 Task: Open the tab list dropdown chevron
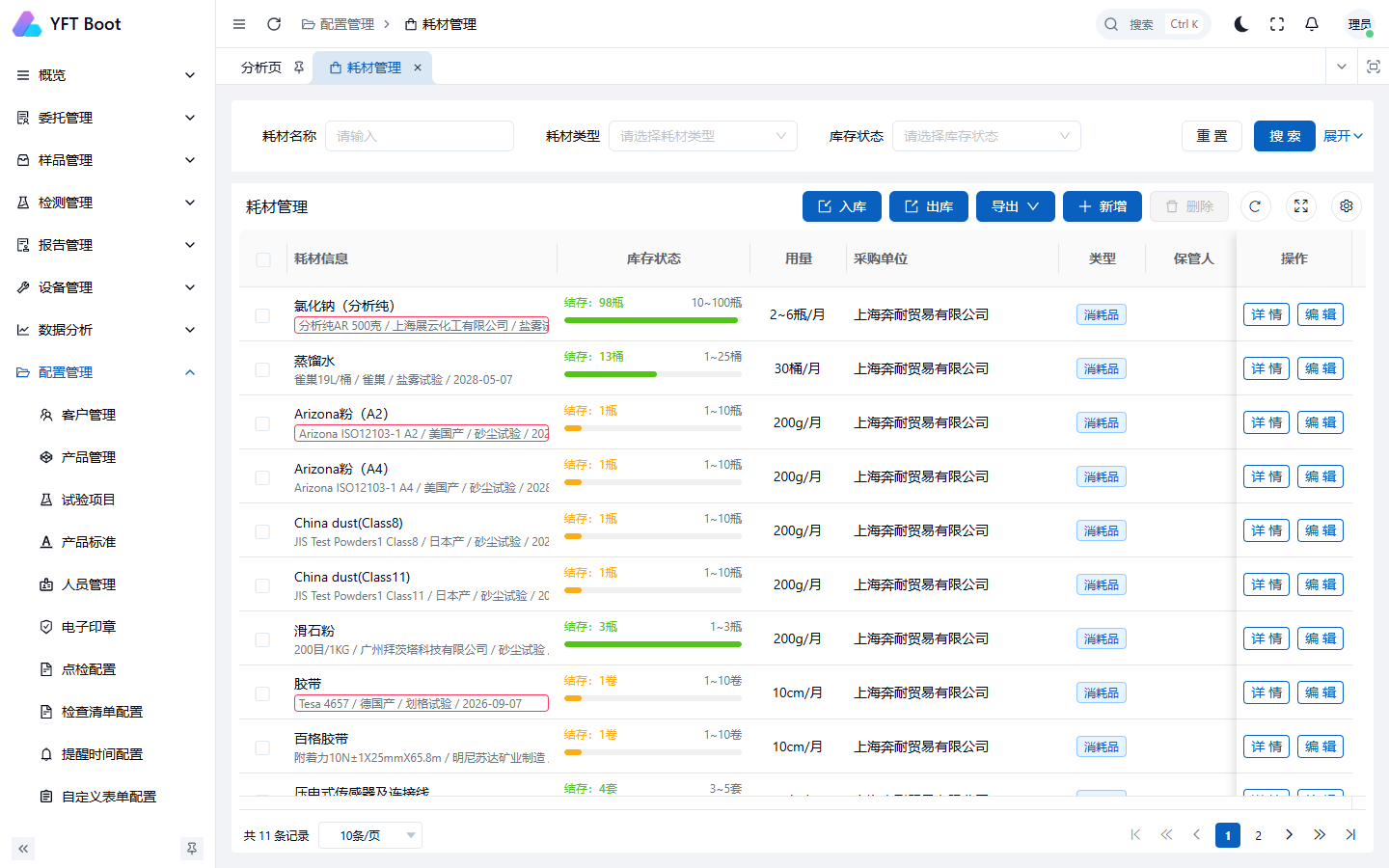pos(1342,67)
